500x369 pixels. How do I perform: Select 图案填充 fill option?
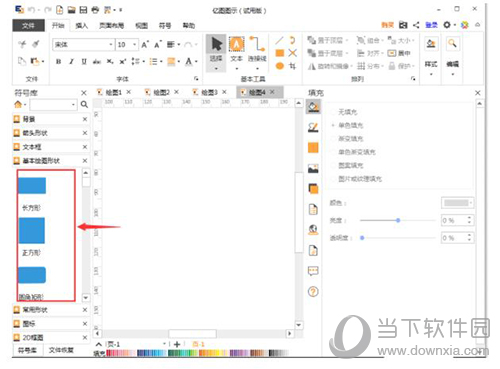tap(351, 165)
